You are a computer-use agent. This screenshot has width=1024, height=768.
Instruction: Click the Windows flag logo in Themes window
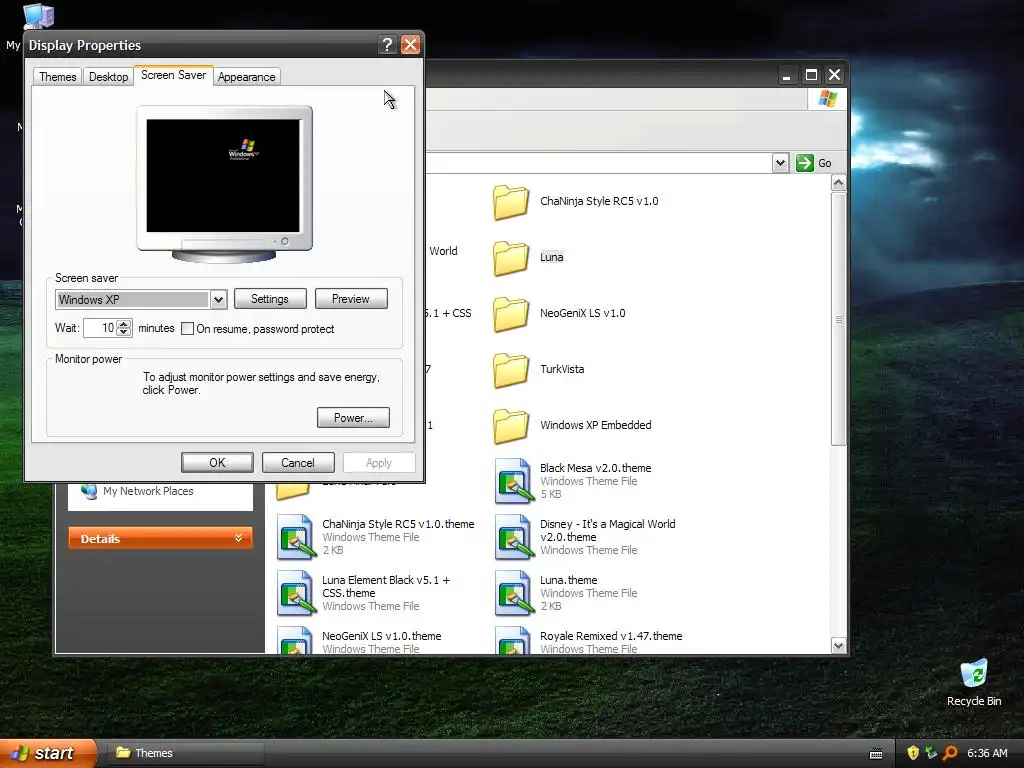827,99
